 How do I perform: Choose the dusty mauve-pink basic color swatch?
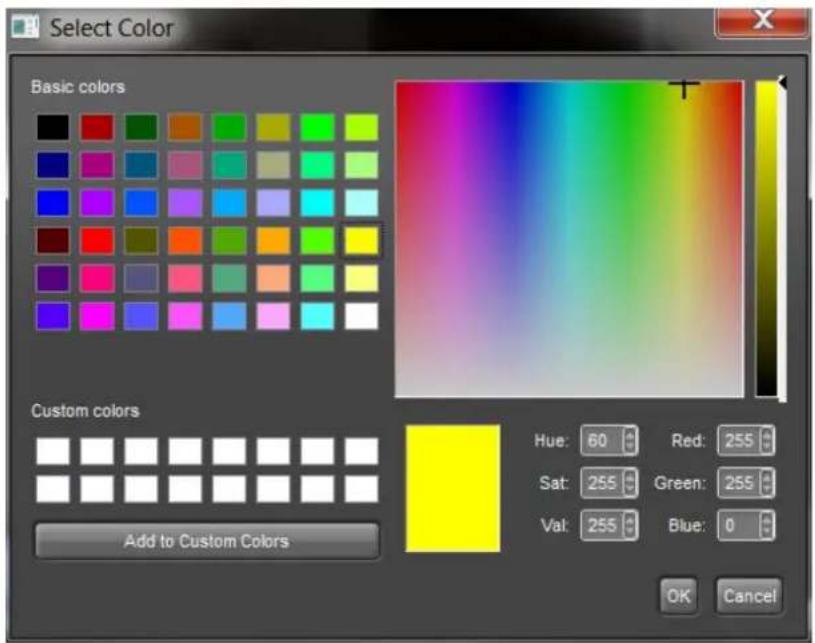pos(185,165)
